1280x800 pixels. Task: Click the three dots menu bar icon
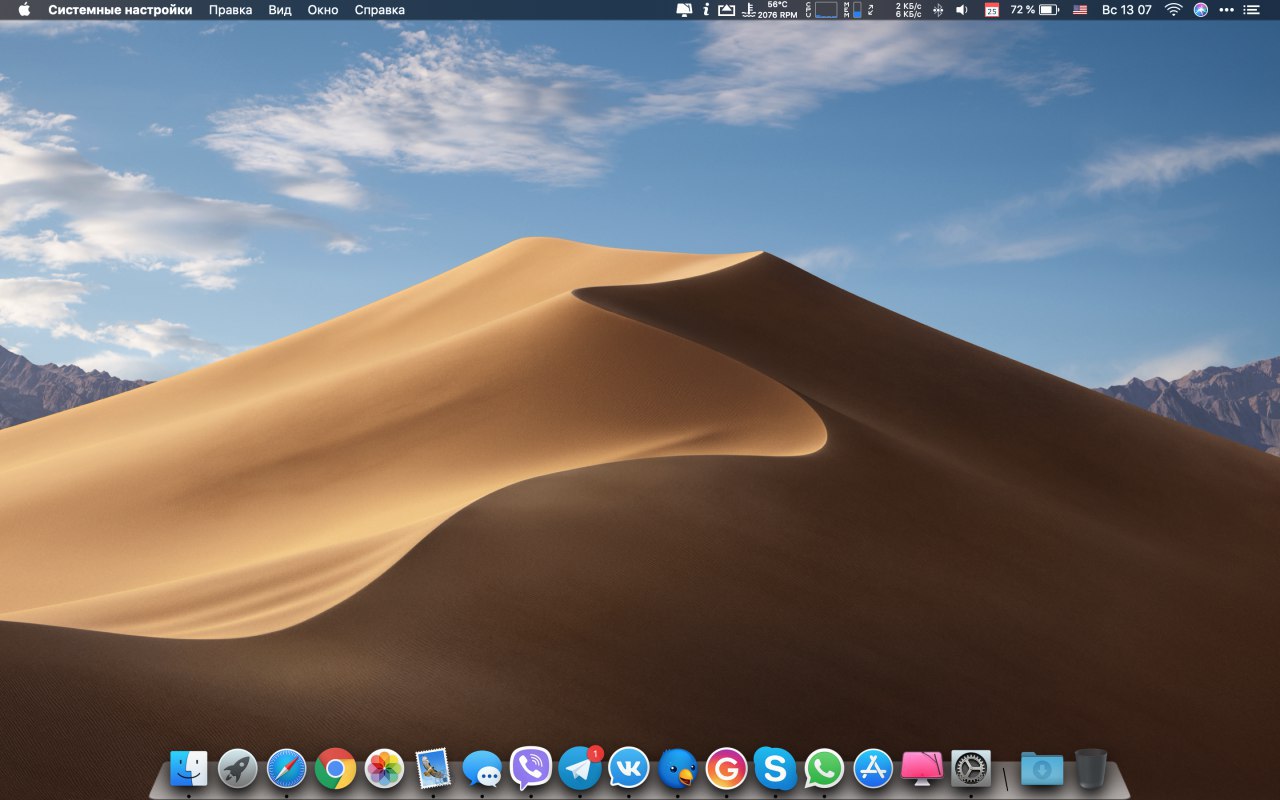[1227, 10]
